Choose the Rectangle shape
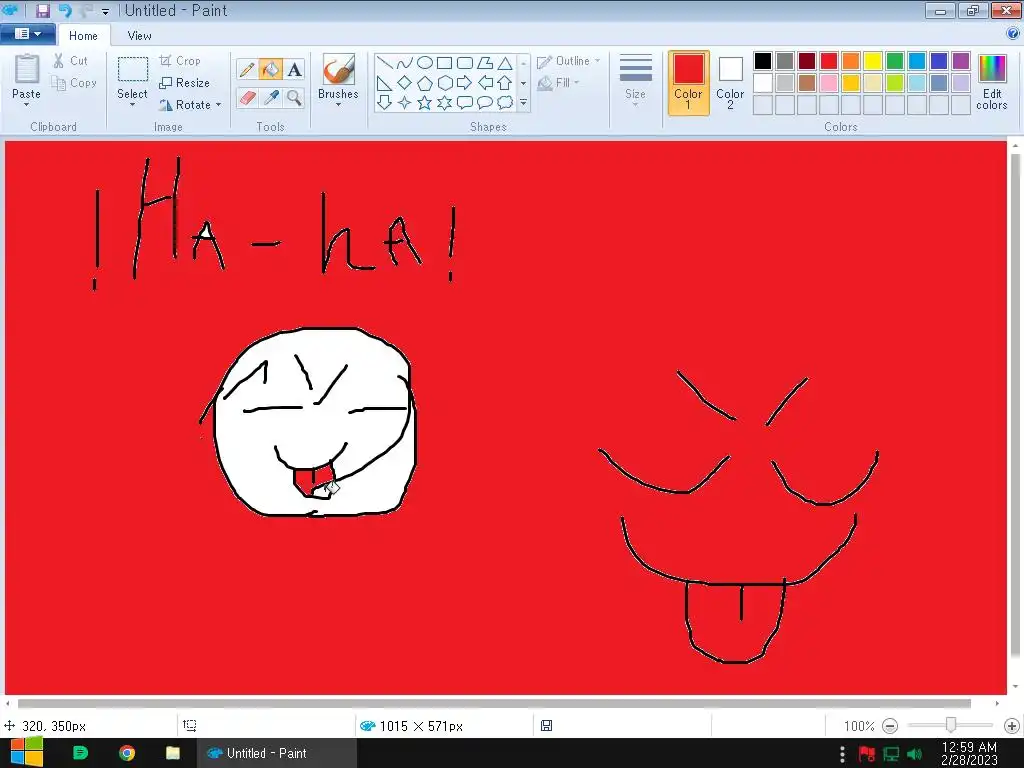1024x768 pixels. coord(445,63)
